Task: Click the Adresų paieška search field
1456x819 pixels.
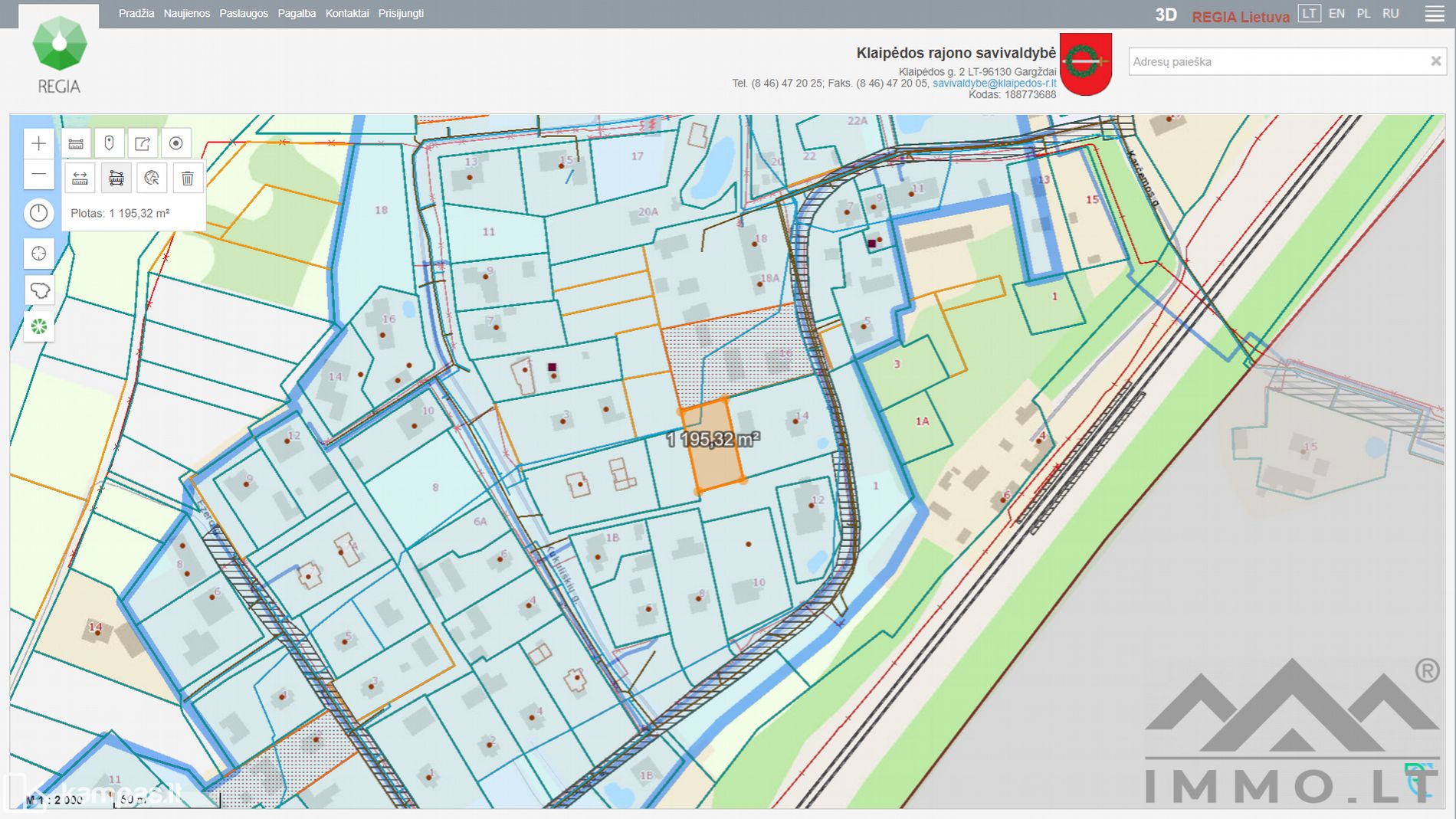Action: tap(1276, 61)
